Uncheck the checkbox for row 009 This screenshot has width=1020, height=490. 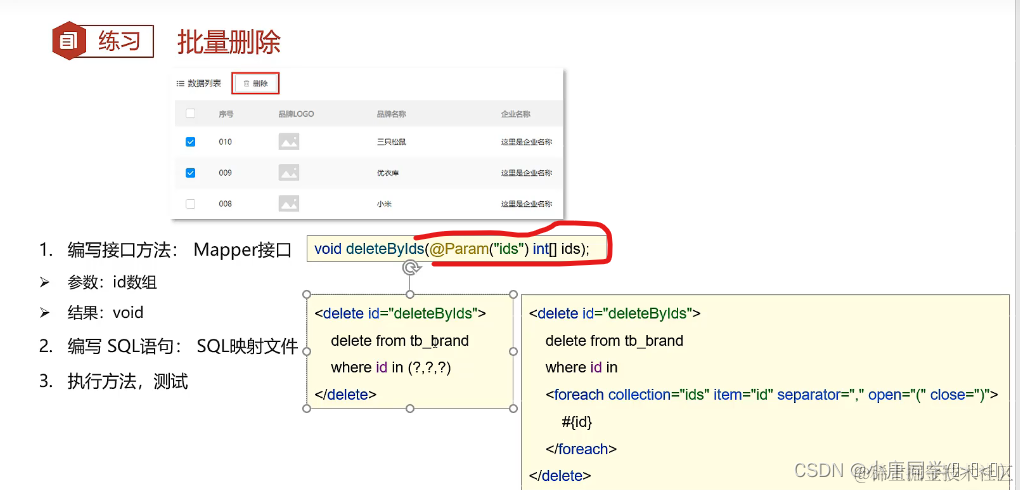(x=191, y=172)
